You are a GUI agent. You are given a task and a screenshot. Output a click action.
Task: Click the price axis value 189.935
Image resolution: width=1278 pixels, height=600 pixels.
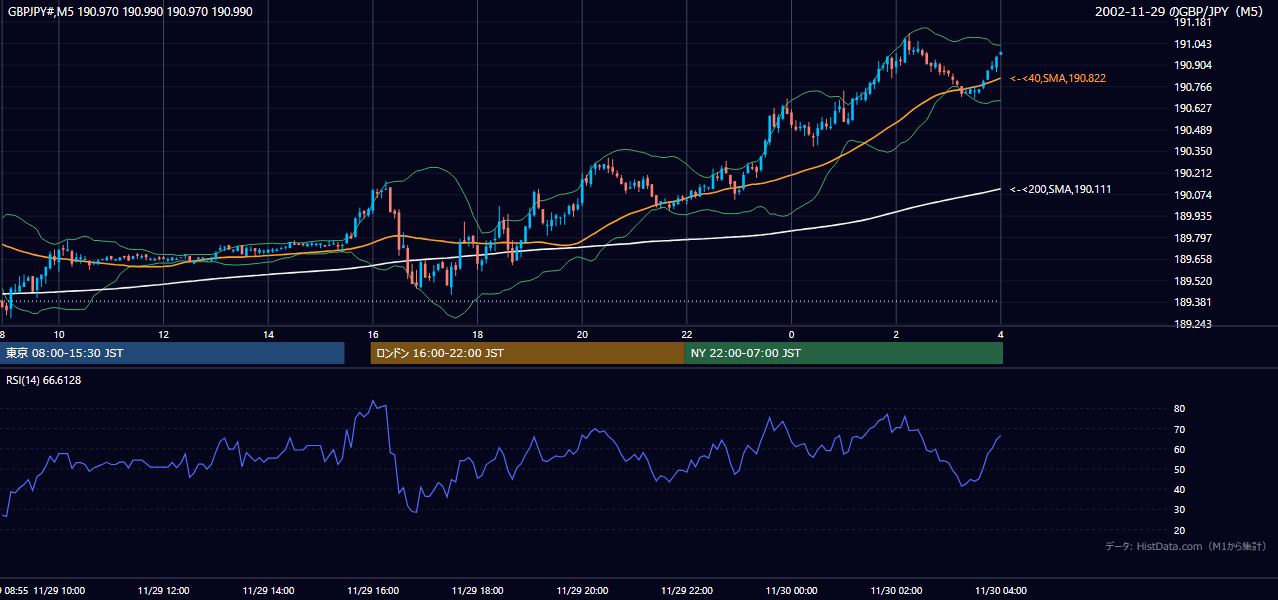coord(1193,216)
